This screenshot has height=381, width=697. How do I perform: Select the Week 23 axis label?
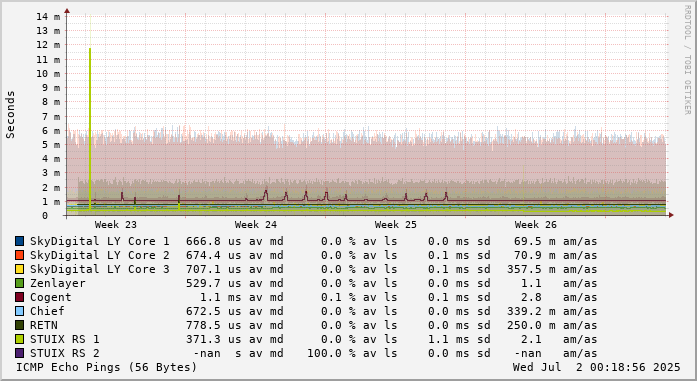(116, 225)
